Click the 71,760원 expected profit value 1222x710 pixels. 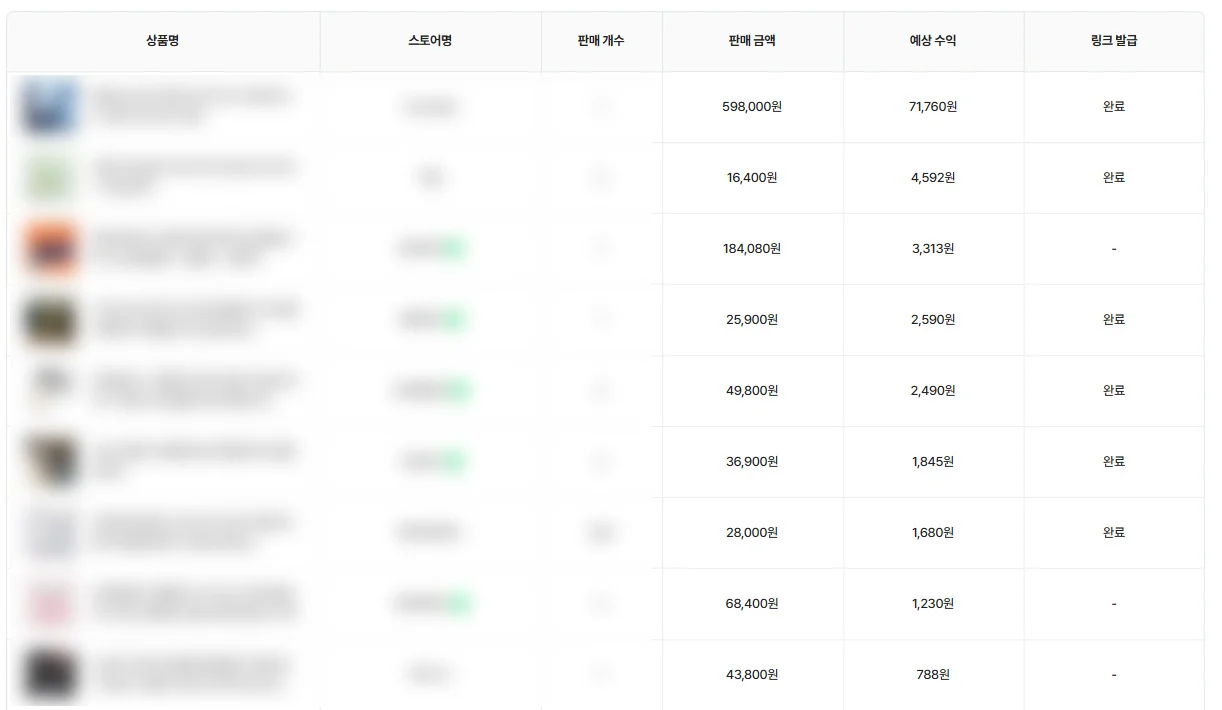pos(932,106)
